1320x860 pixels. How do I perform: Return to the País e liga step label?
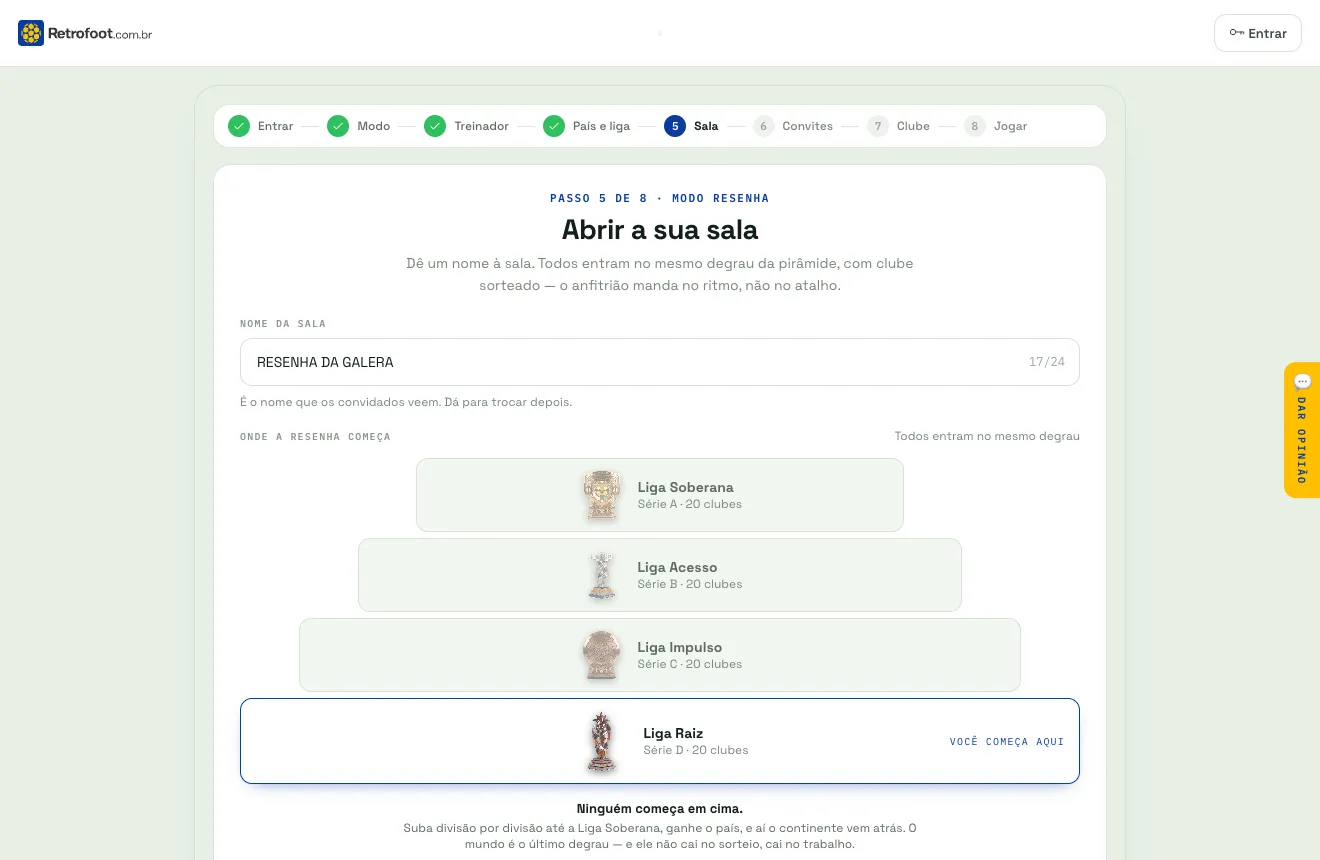[602, 126]
